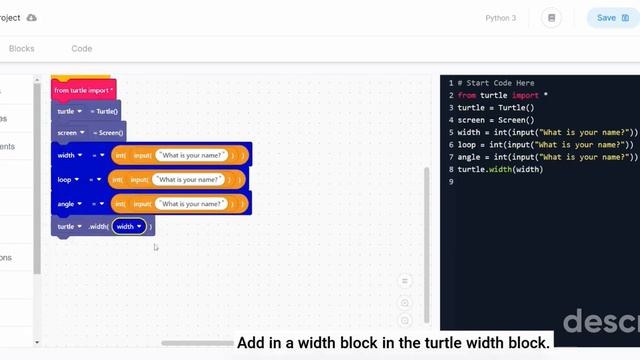This screenshot has height=360, width=640.
Task: Click the toolbox scrollbar up arrow
Action: tap(37, 80)
